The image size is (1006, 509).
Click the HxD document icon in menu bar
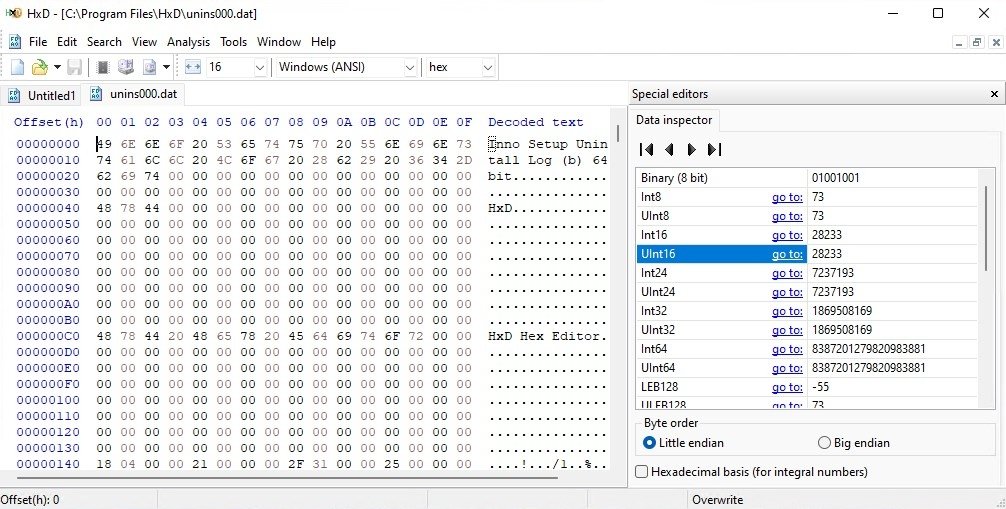point(15,42)
